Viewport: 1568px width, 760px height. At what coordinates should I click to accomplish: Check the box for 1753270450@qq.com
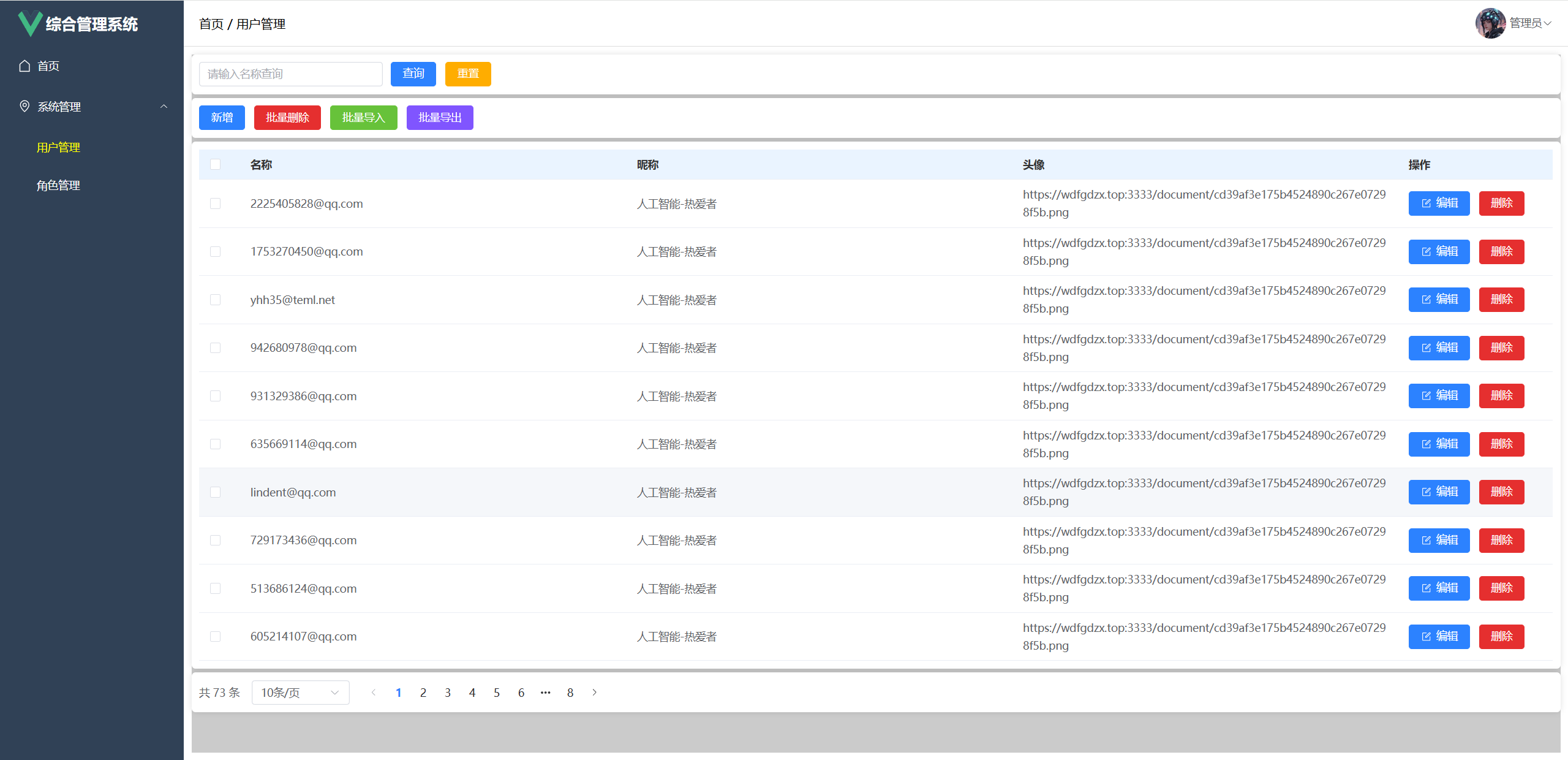215,252
